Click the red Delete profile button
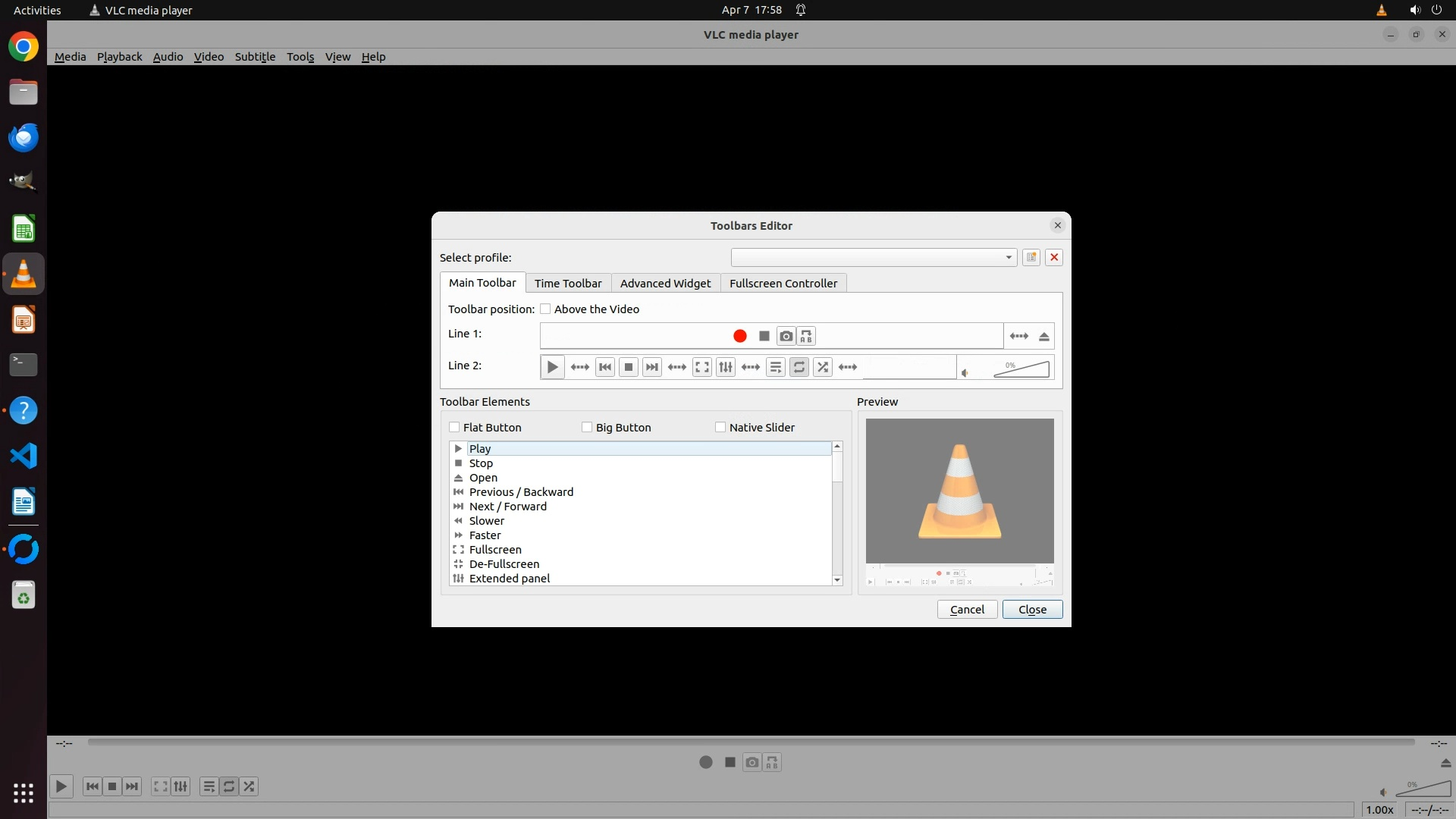 (x=1054, y=257)
